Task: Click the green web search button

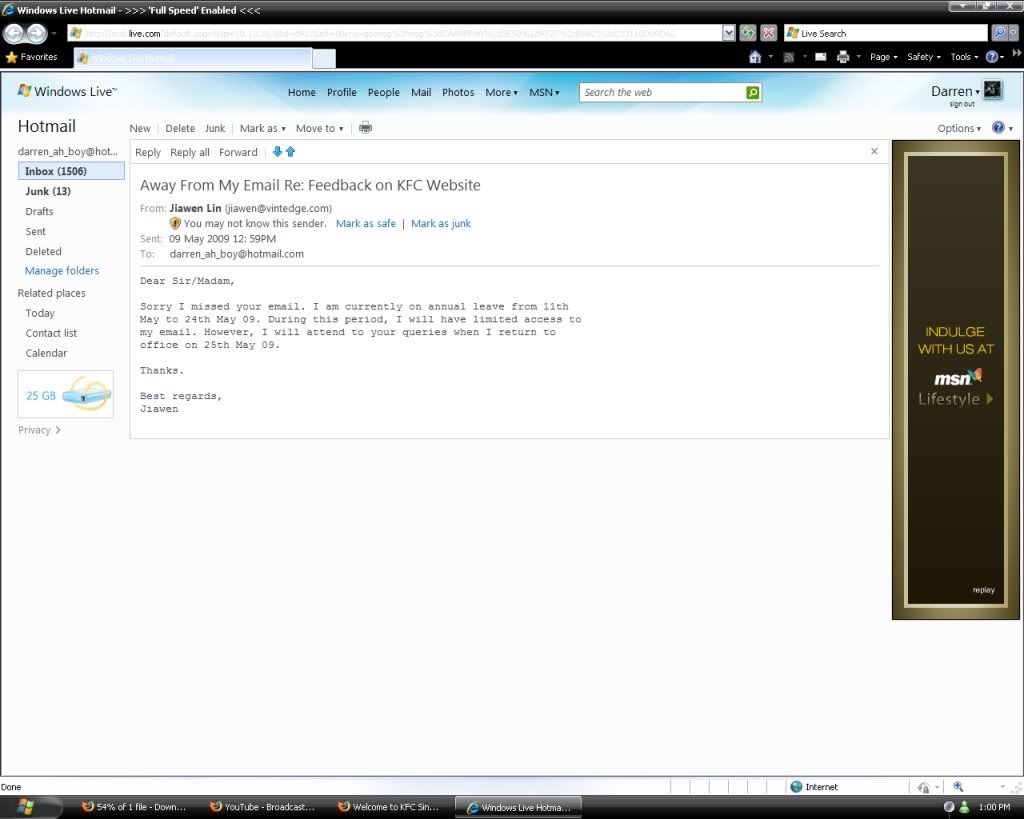Action: (x=753, y=92)
